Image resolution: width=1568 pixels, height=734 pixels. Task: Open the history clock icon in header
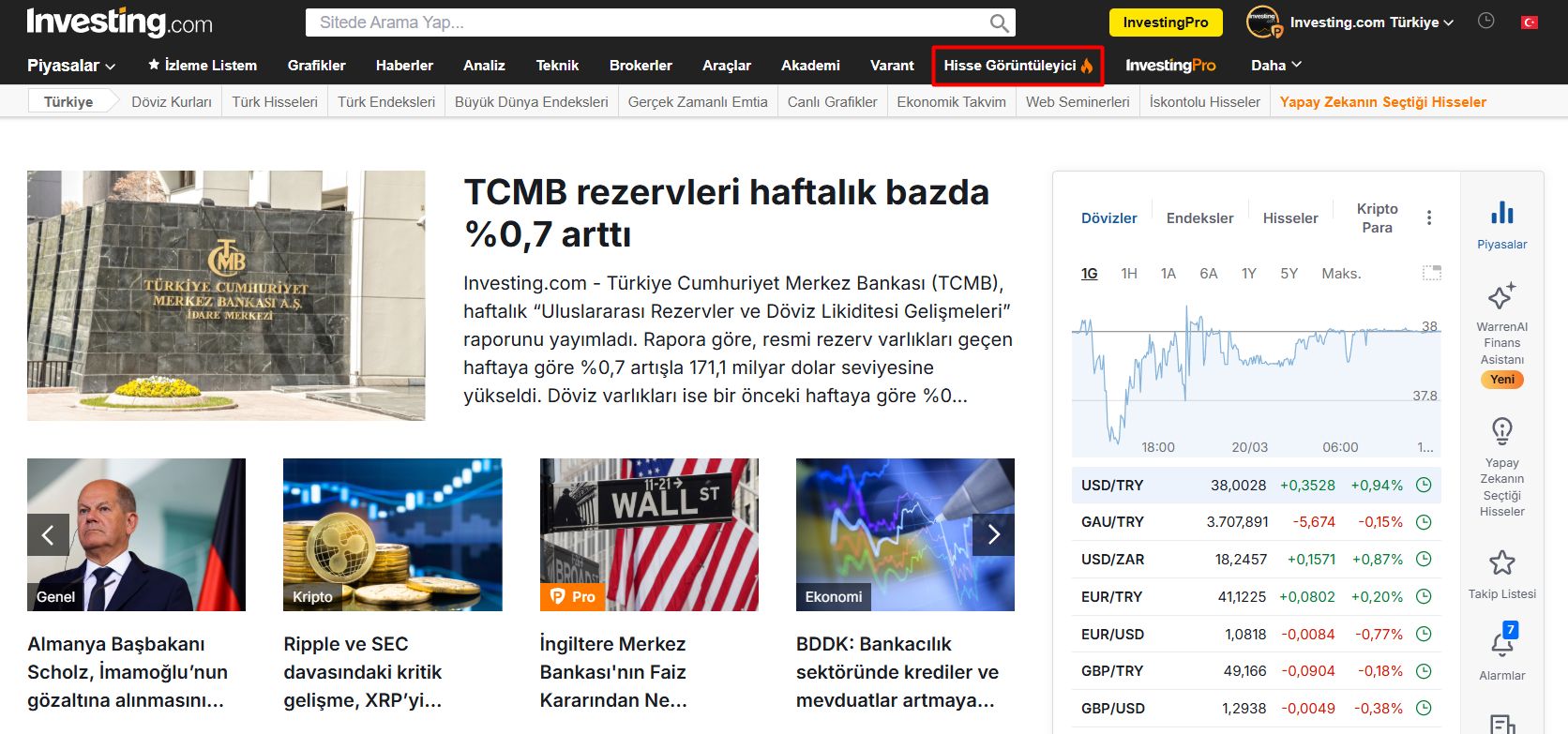point(1486,21)
